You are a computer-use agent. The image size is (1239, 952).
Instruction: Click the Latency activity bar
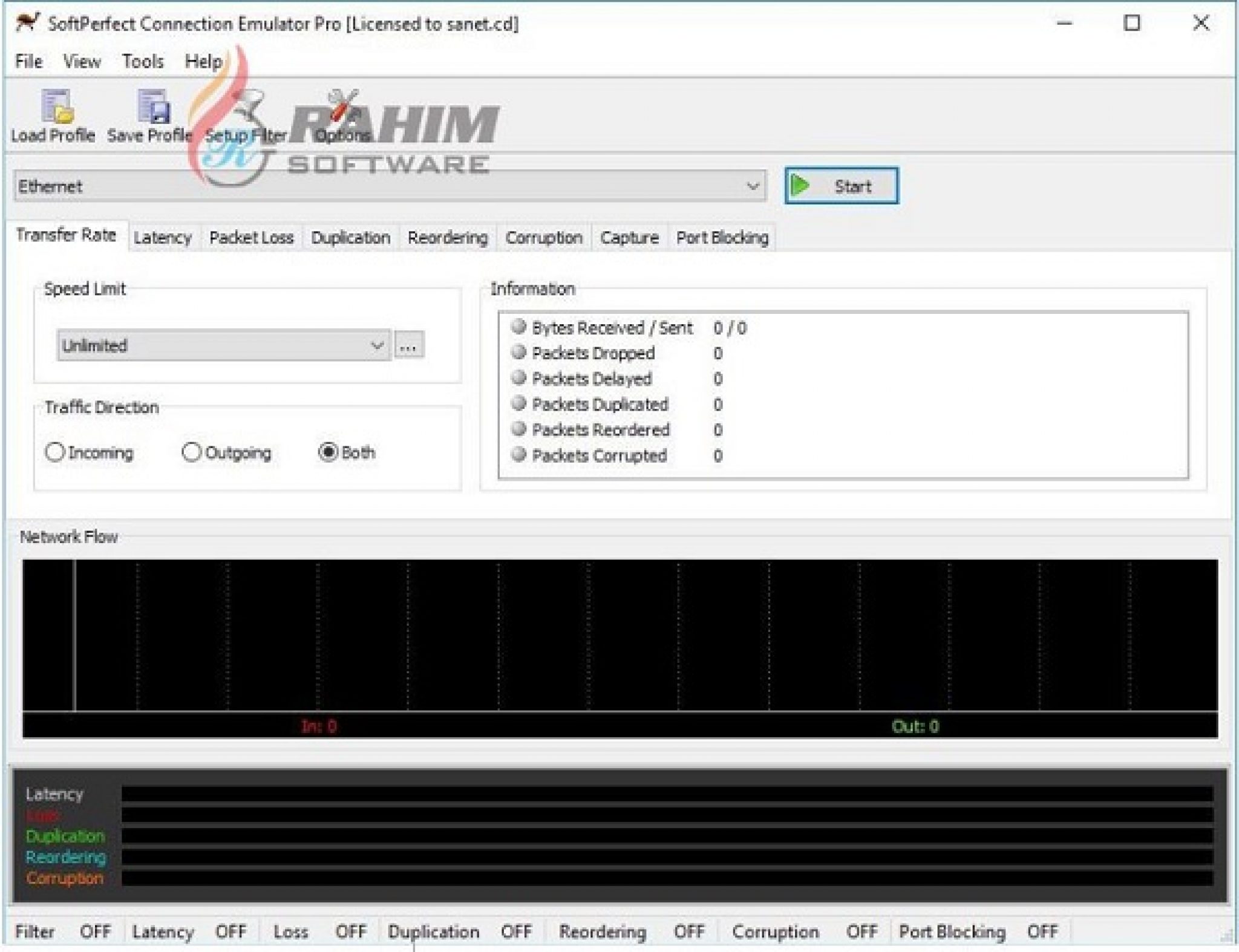[667, 794]
